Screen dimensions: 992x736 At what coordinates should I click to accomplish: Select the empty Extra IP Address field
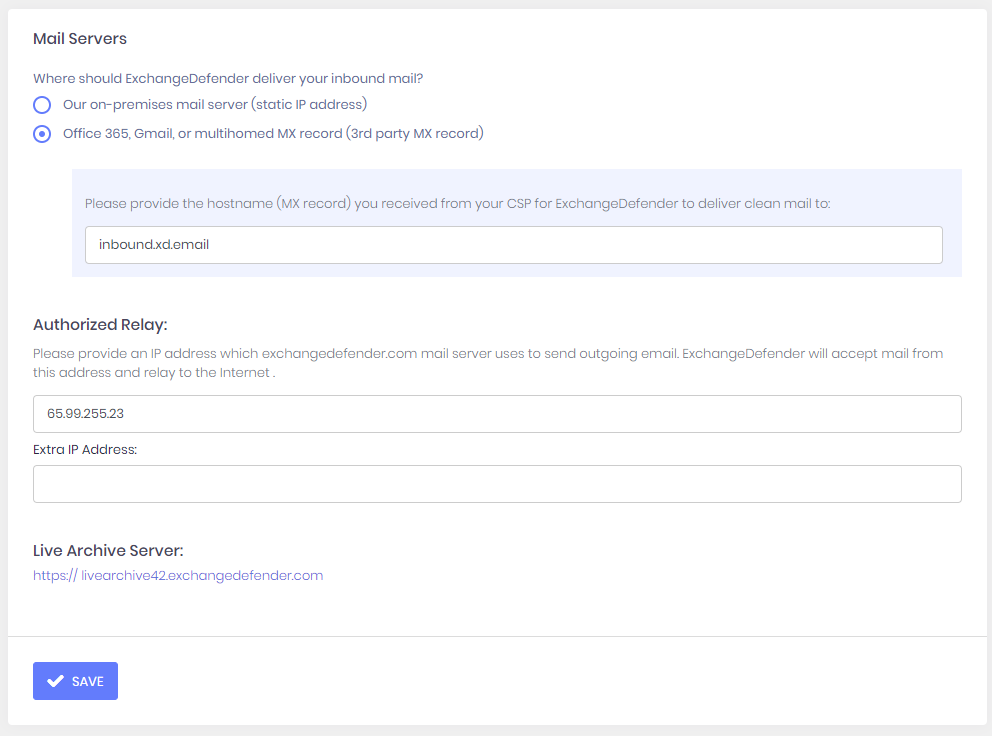click(x=497, y=483)
